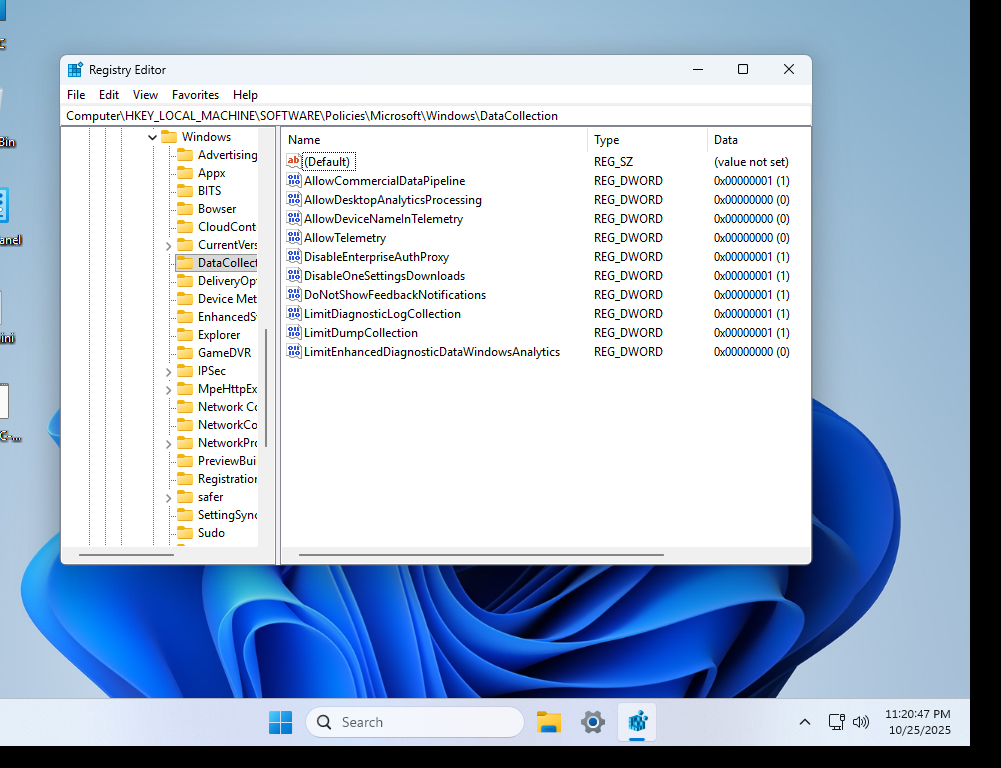Click the clock and date in taskbar
1001x768 pixels.
(917, 722)
